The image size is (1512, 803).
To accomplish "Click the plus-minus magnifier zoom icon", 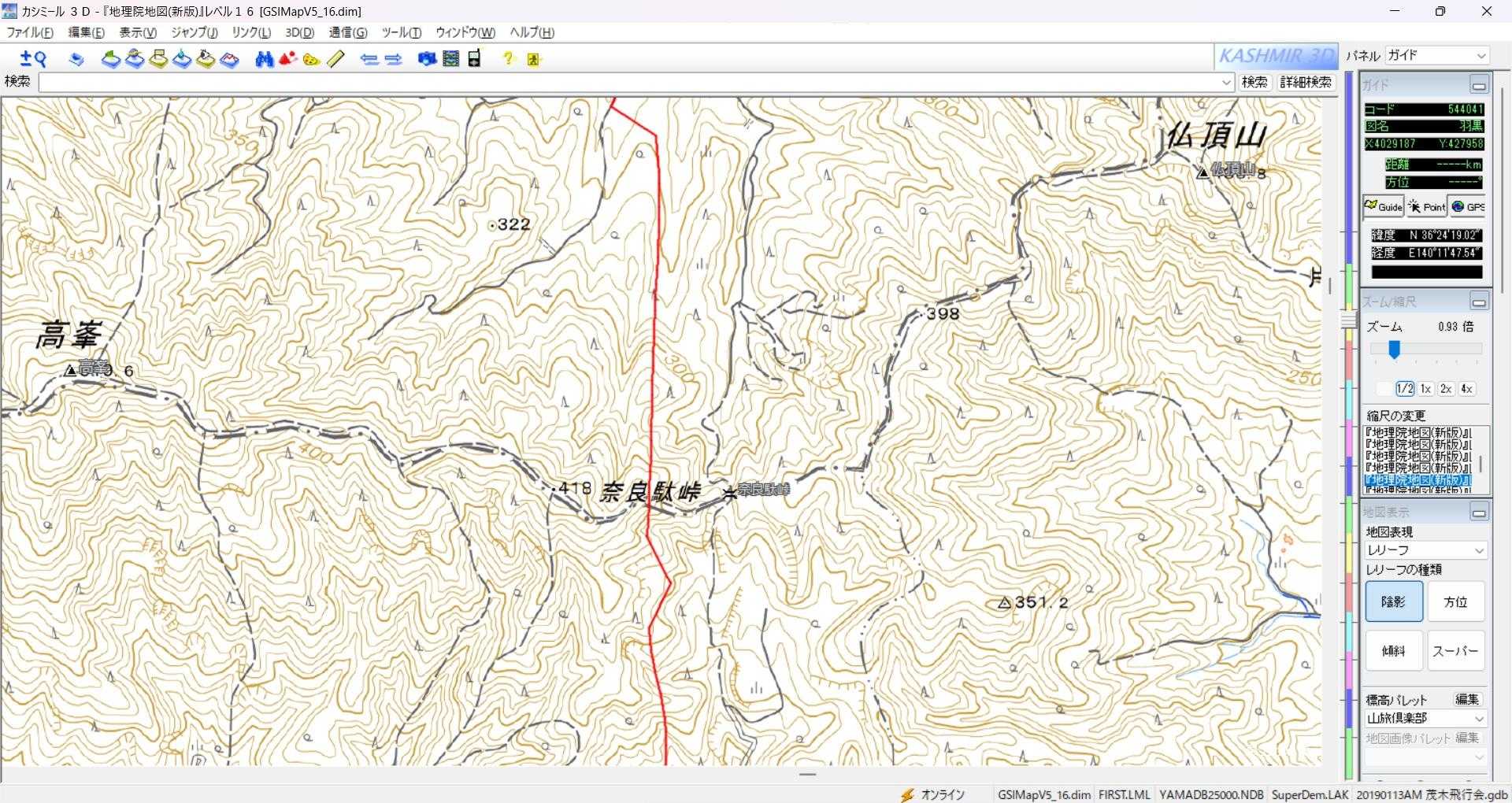I will [33, 59].
